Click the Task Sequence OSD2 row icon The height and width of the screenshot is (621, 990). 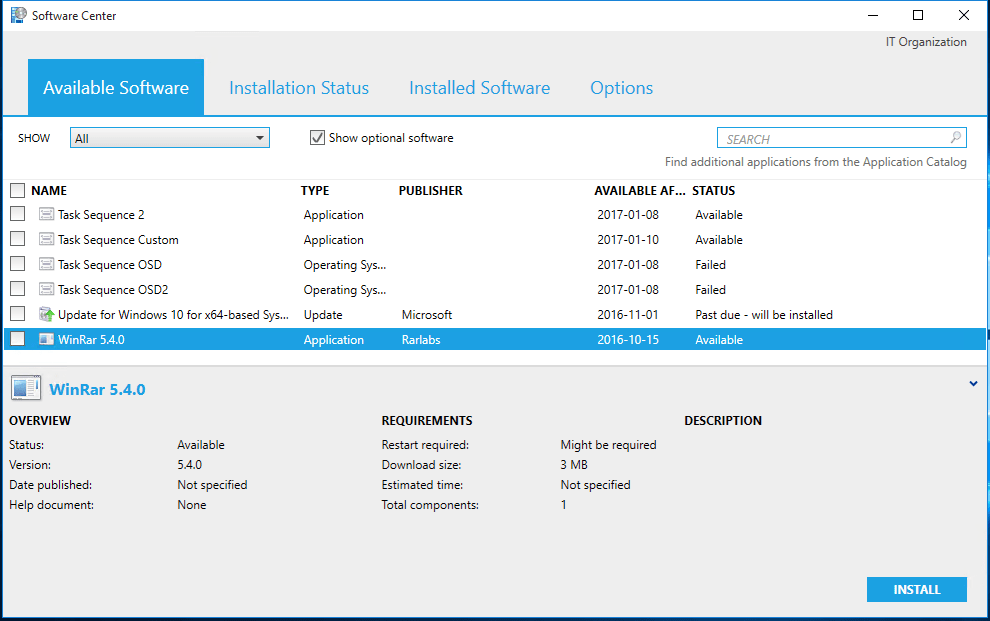pos(46,290)
